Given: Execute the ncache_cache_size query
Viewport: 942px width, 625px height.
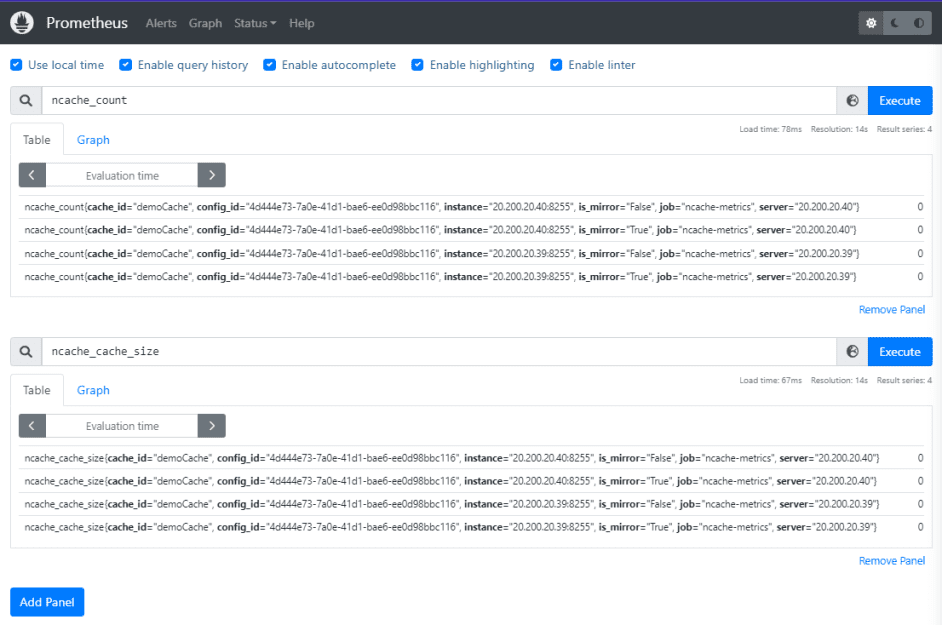Looking at the screenshot, I should (x=900, y=352).
